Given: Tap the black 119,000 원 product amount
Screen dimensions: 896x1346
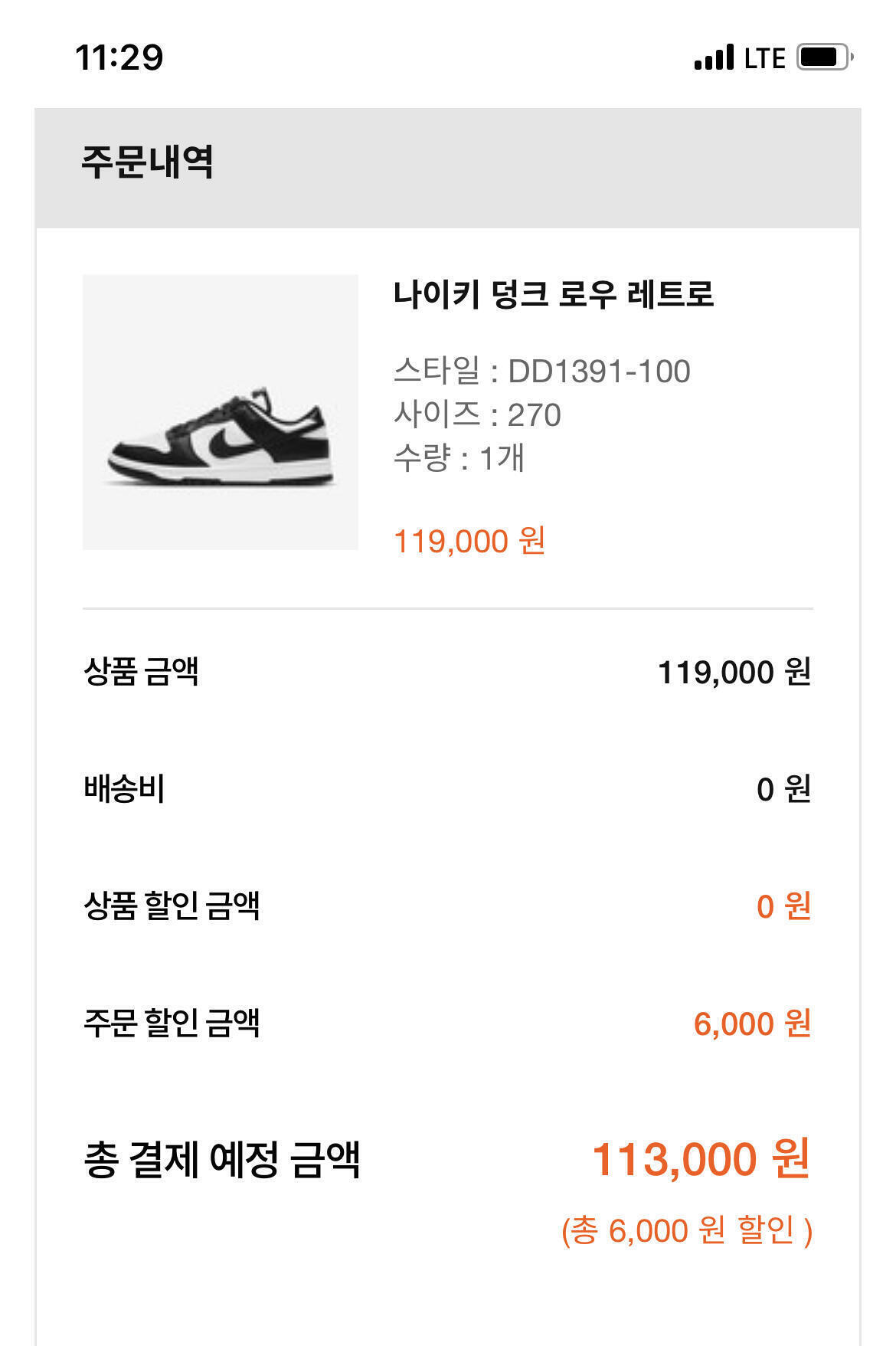Looking at the screenshot, I should tap(734, 673).
